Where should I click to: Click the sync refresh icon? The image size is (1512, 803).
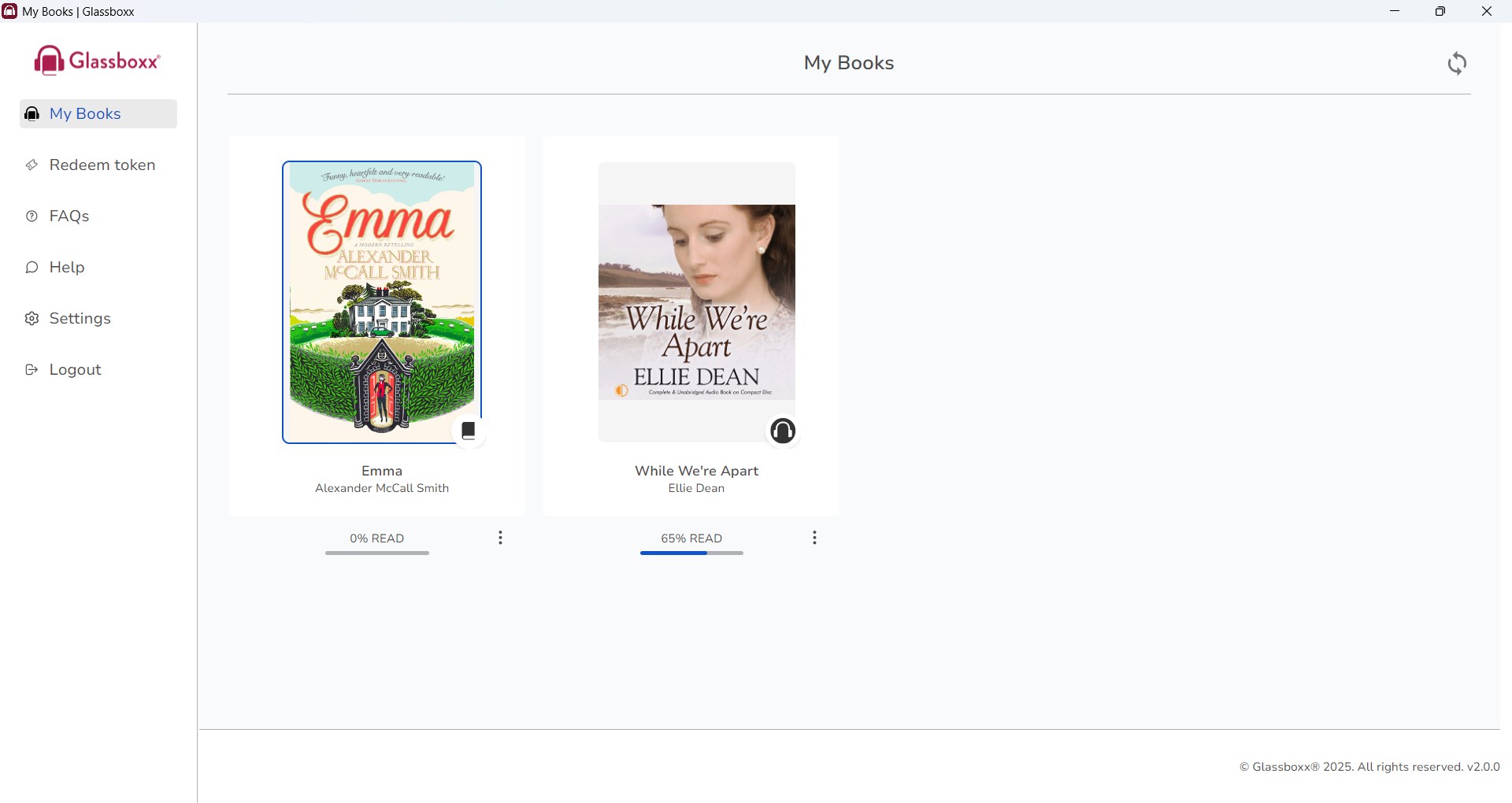(1457, 63)
